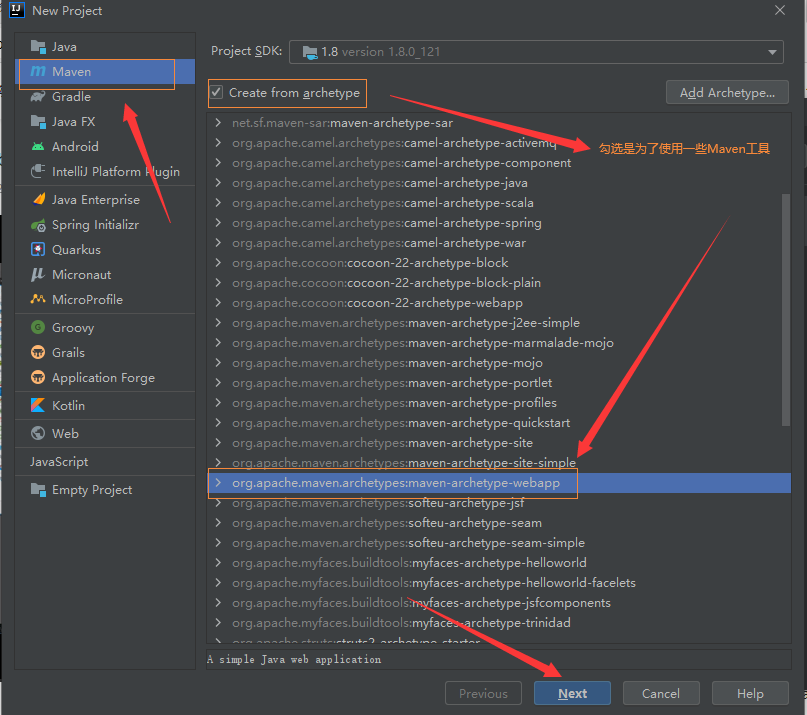
Task: Toggle the Create from archetype checkbox
Action: (216, 93)
